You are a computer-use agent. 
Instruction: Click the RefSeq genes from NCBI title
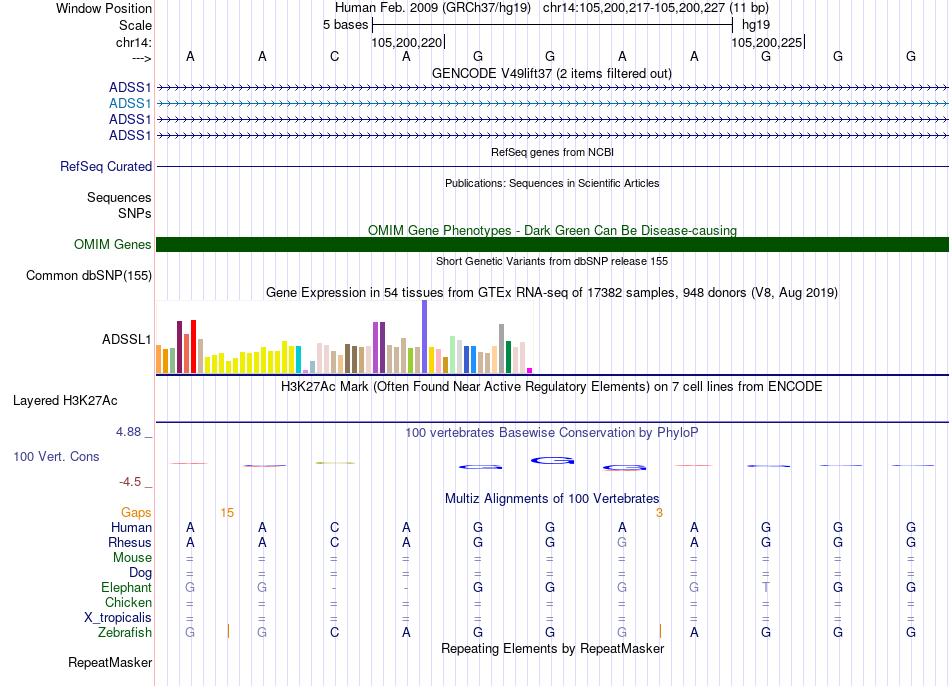pyautogui.click(x=552, y=152)
